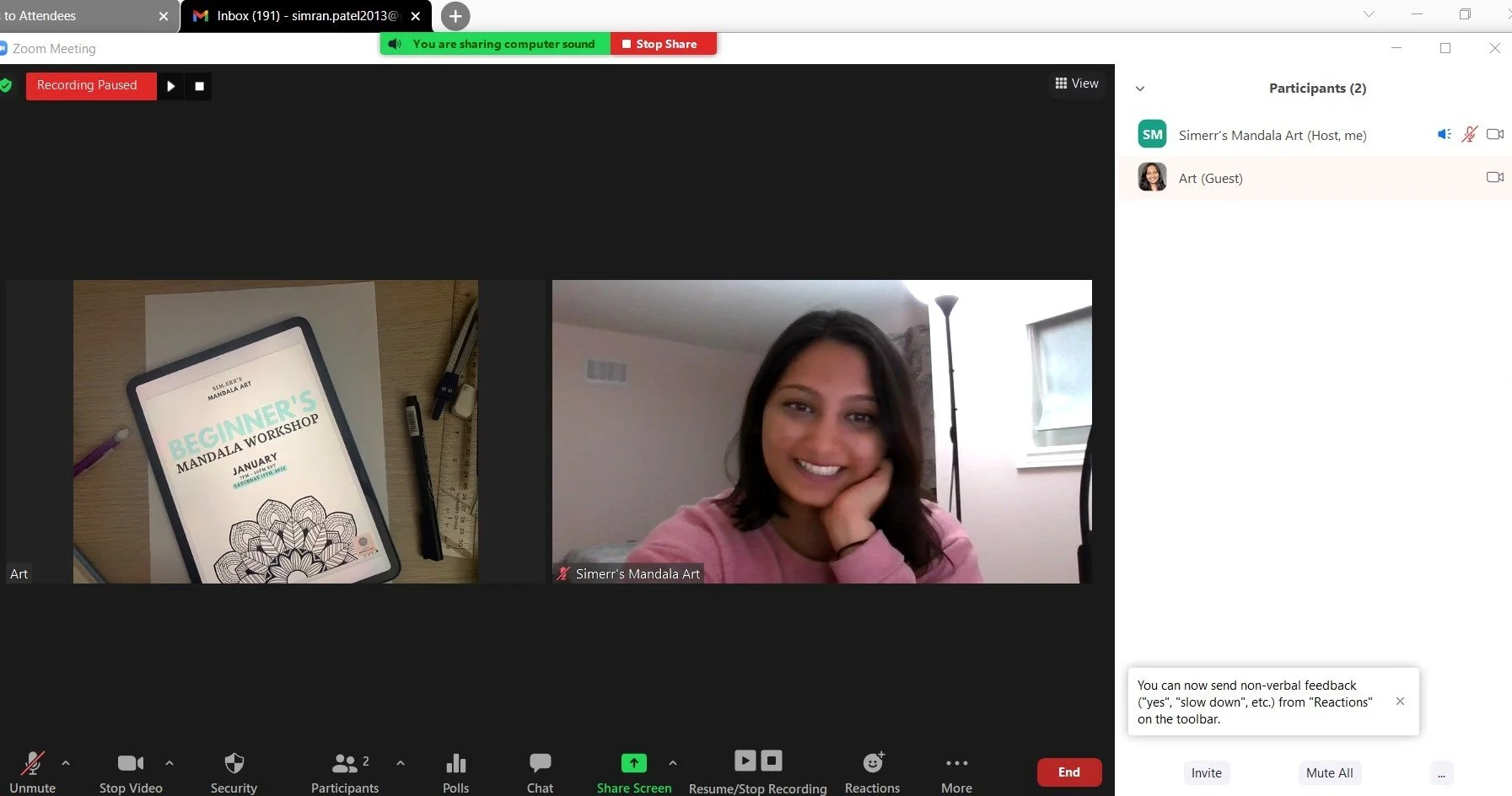Click Participants (2) panel title
The height and width of the screenshot is (796, 1512).
(x=1317, y=89)
